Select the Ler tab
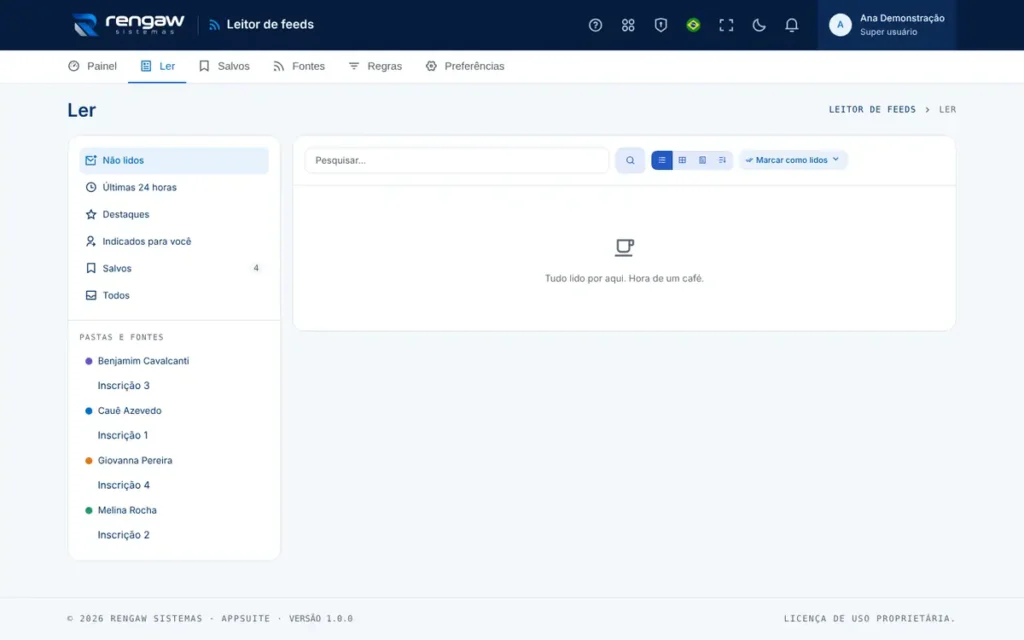Image resolution: width=1024 pixels, height=640 pixels. coord(157,66)
